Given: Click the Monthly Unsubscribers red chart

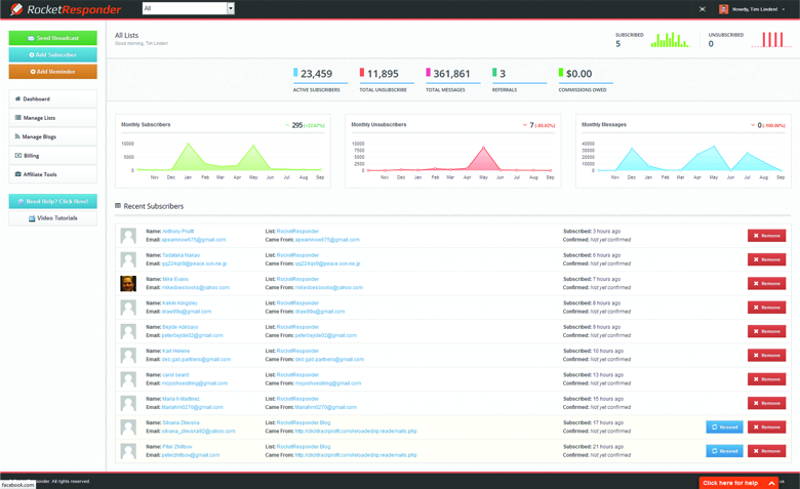Looking at the screenshot, I should (x=453, y=159).
